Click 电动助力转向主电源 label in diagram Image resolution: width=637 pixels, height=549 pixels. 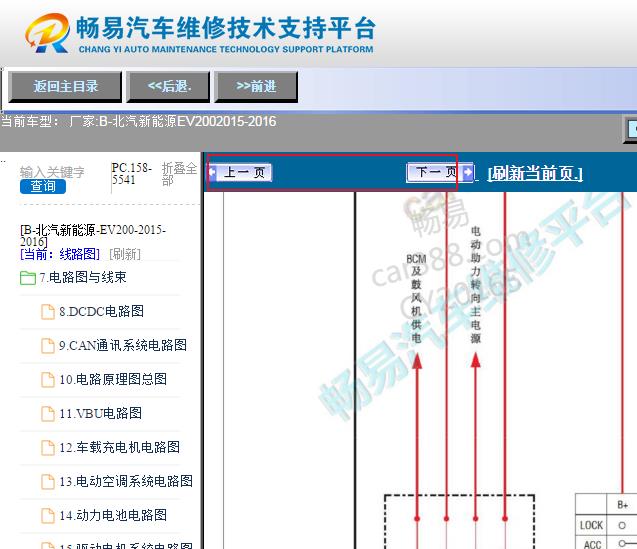point(475,285)
